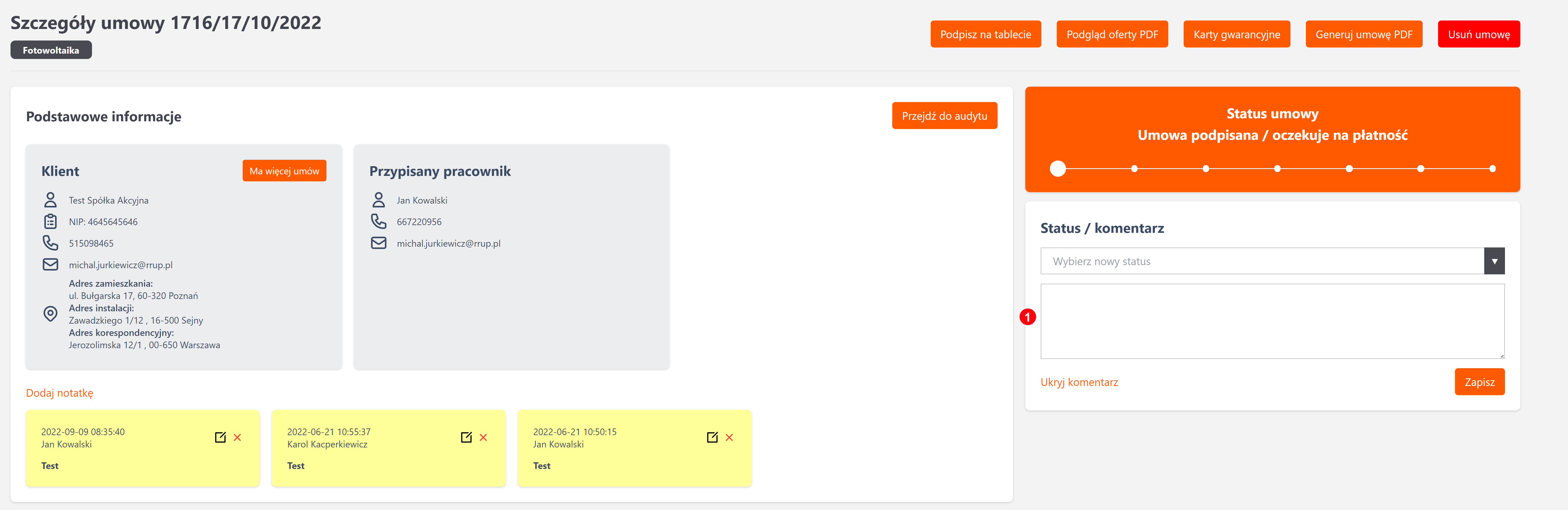
Task: Click assigned employee's phone icon
Action: [x=378, y=221]
